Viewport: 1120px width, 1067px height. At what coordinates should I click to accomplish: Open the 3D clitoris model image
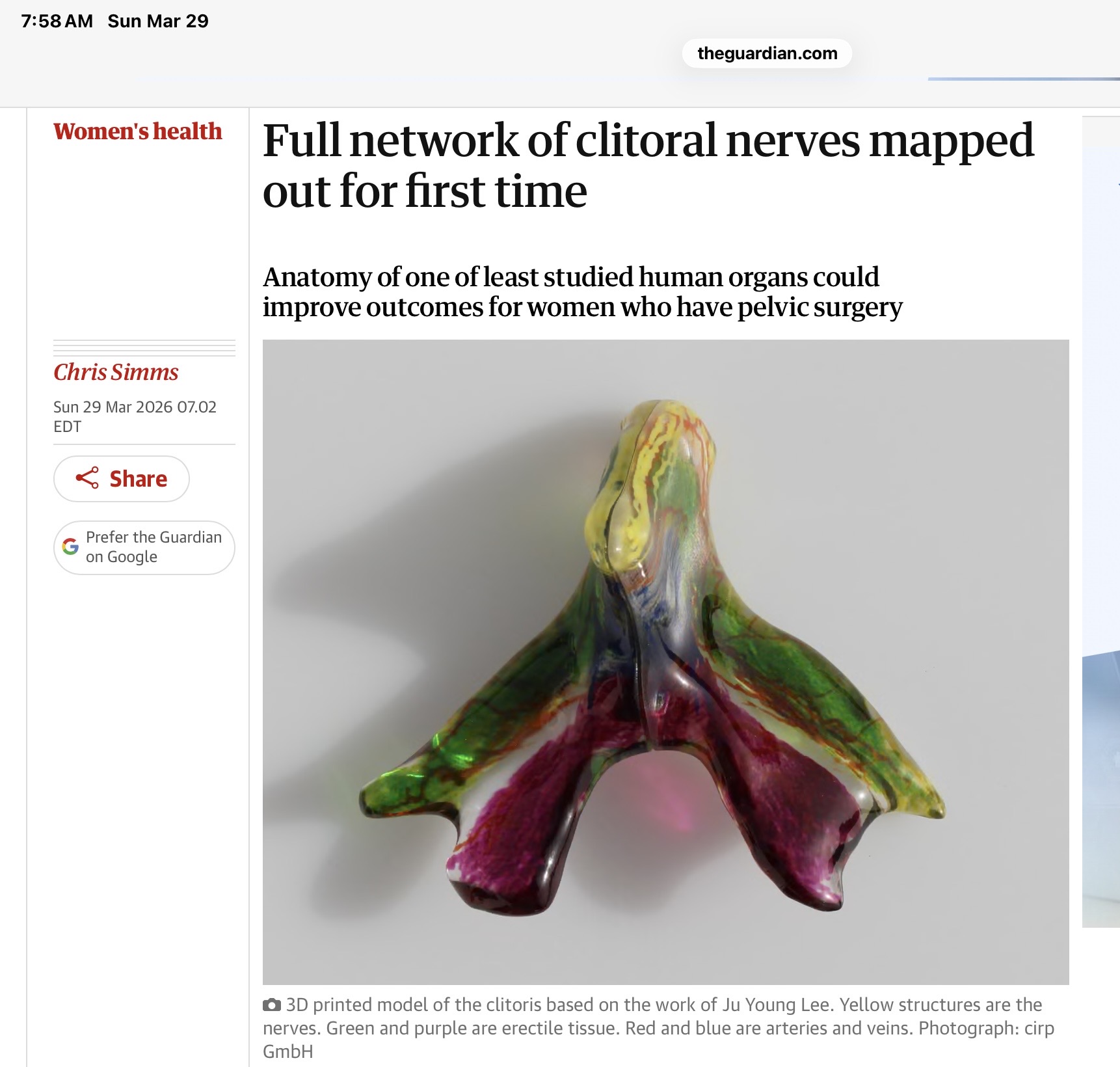coord(665,662)
